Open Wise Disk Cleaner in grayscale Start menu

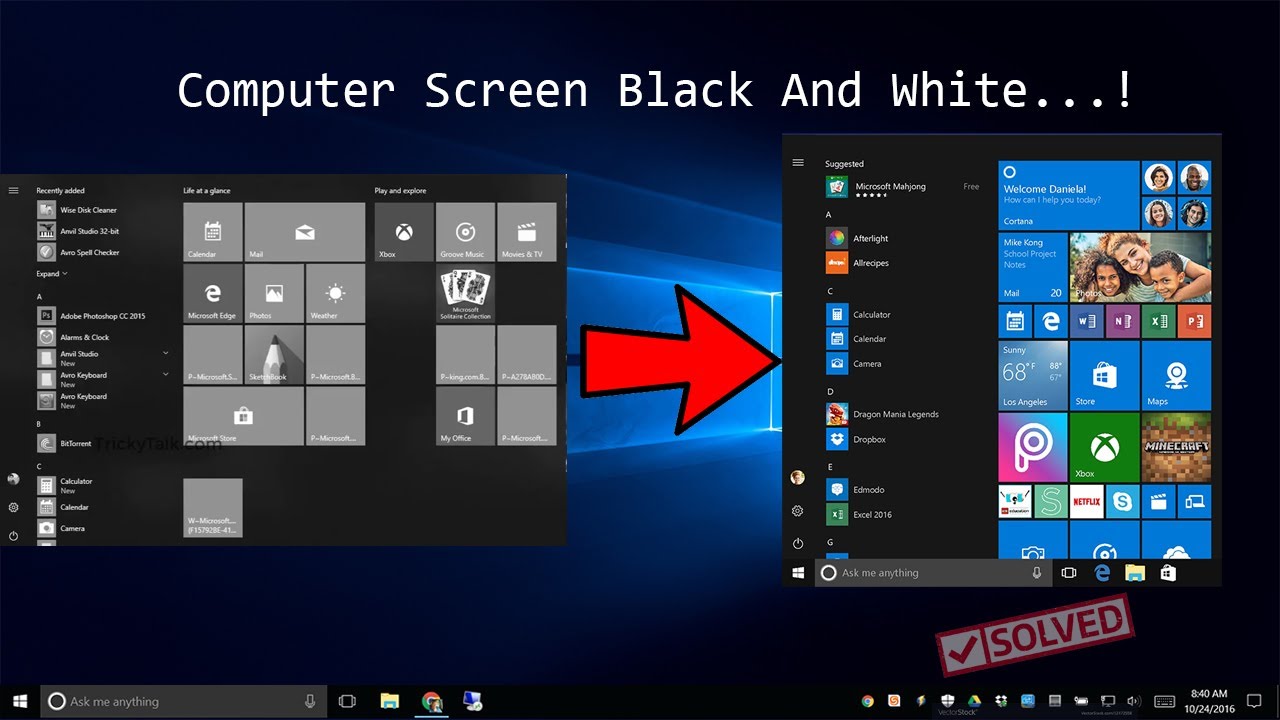(x=78, y=210)
